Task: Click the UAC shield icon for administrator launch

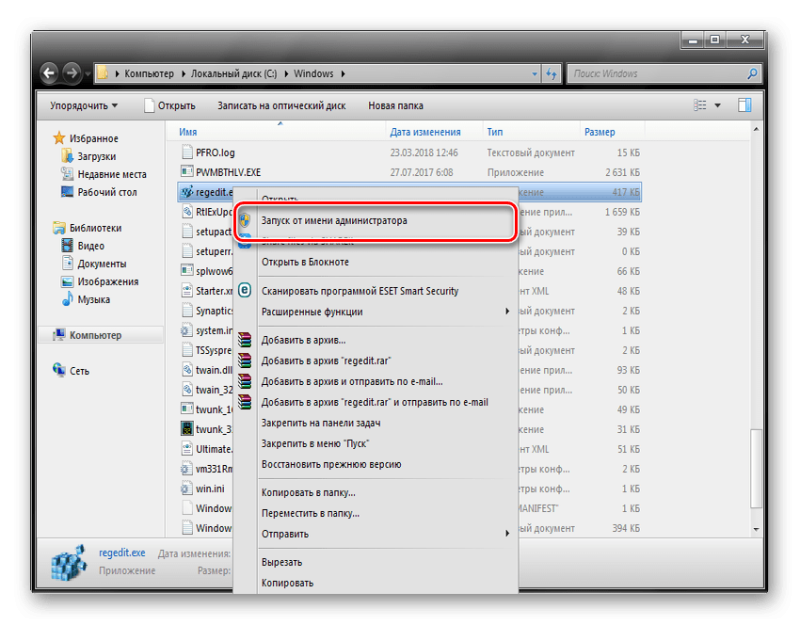Action: point(245,220)
